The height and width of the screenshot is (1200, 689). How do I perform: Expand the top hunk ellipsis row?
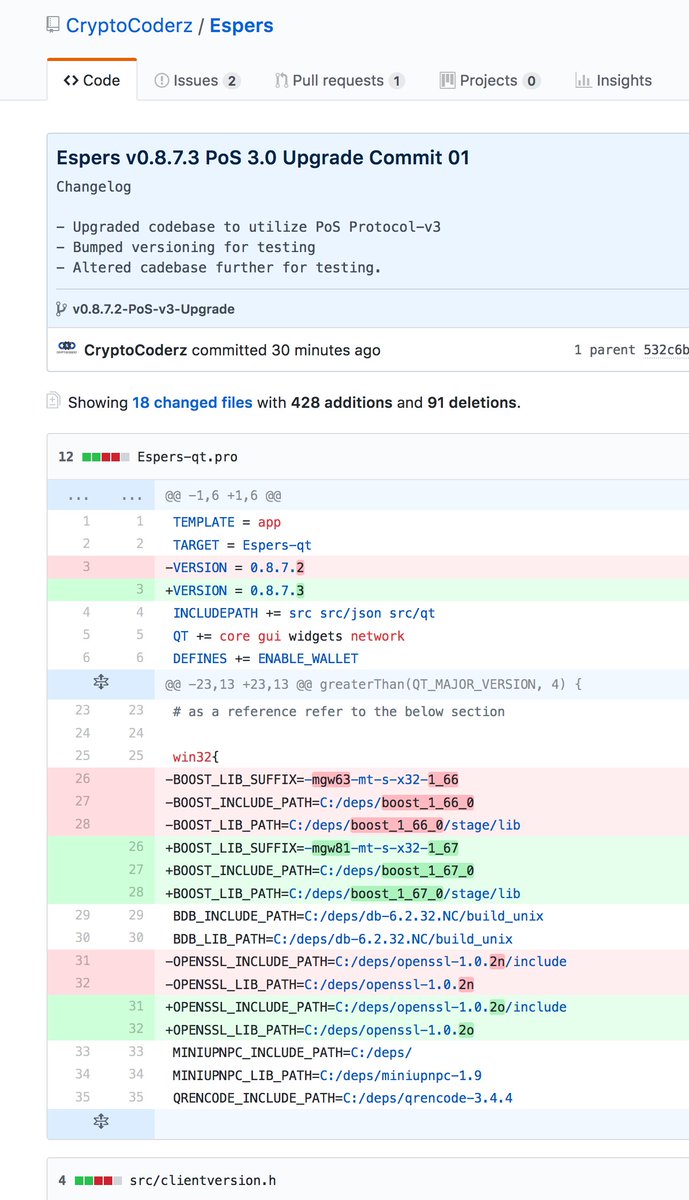pyautogui.click(x=101, y=495)
